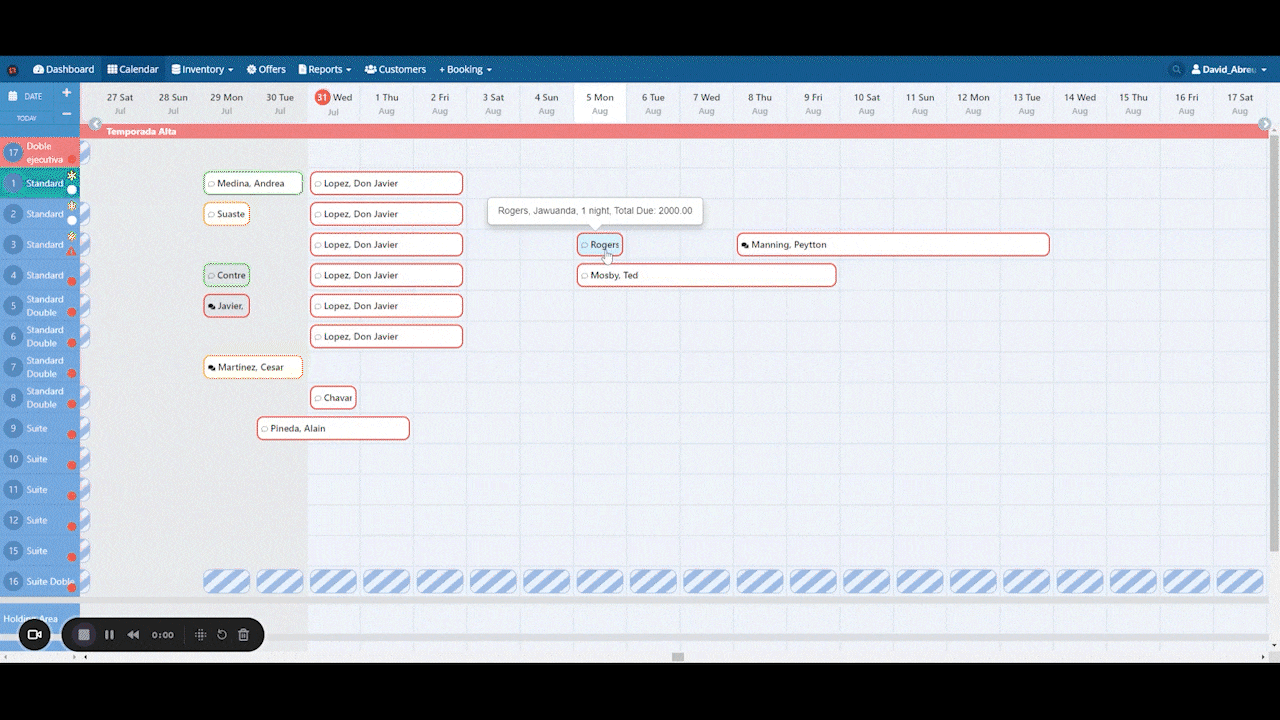Open Martinez, Cesar booking
Image resolution: width=1280 pixels, height=720 pixels.
pyautogui.click(x=253, y=367)
